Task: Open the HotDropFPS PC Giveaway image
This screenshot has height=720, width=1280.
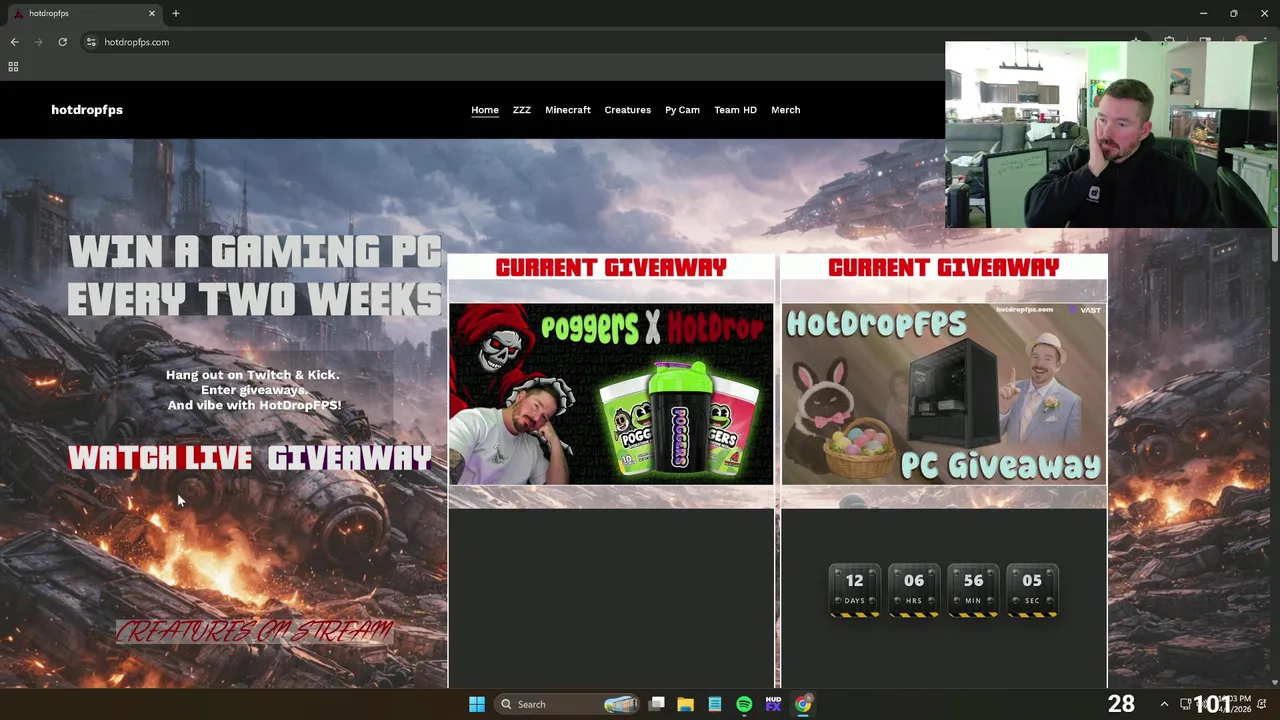Action: tap(944, 394)
